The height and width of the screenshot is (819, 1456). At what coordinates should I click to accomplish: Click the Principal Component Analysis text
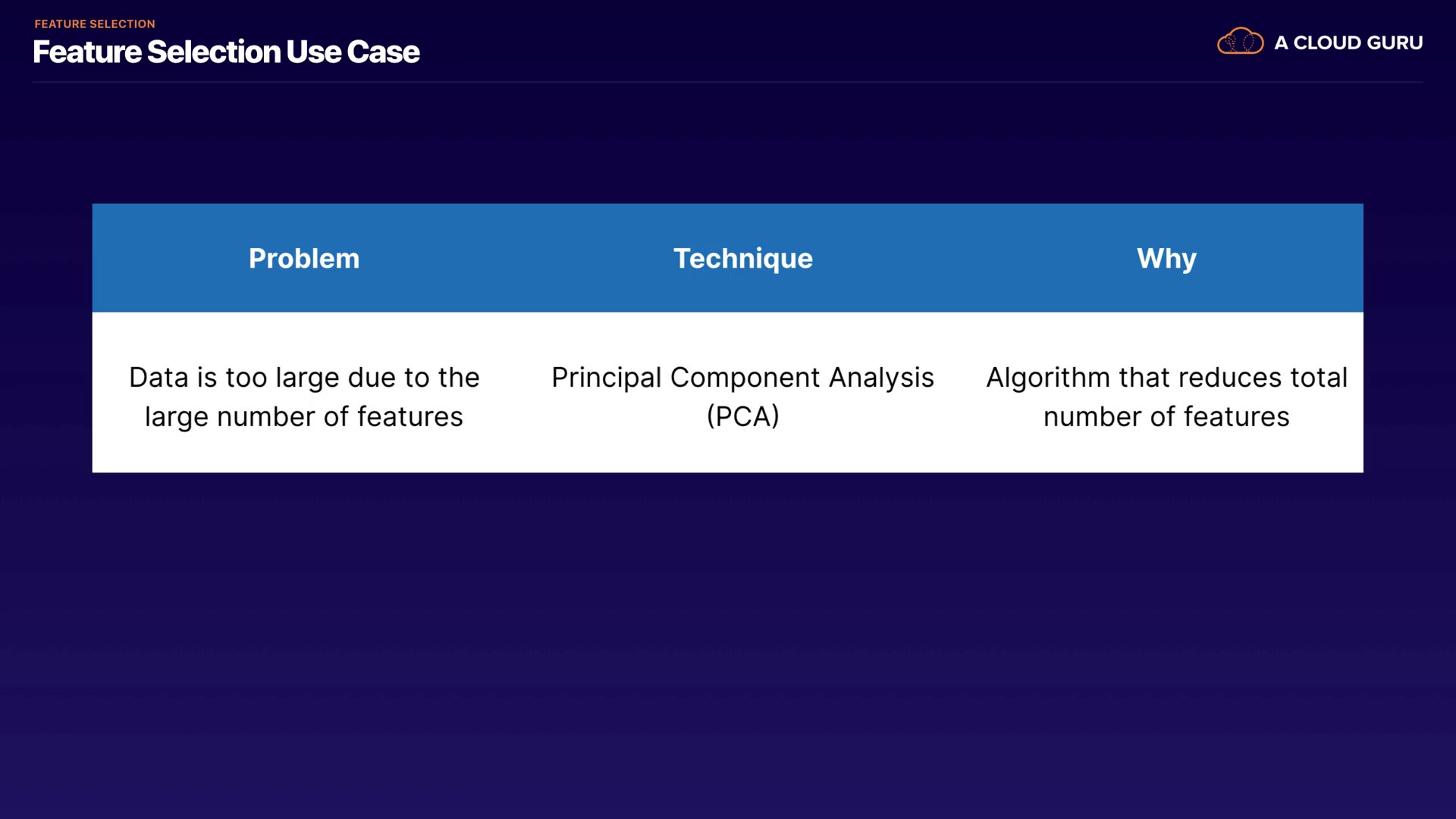[x=742, y=378]
